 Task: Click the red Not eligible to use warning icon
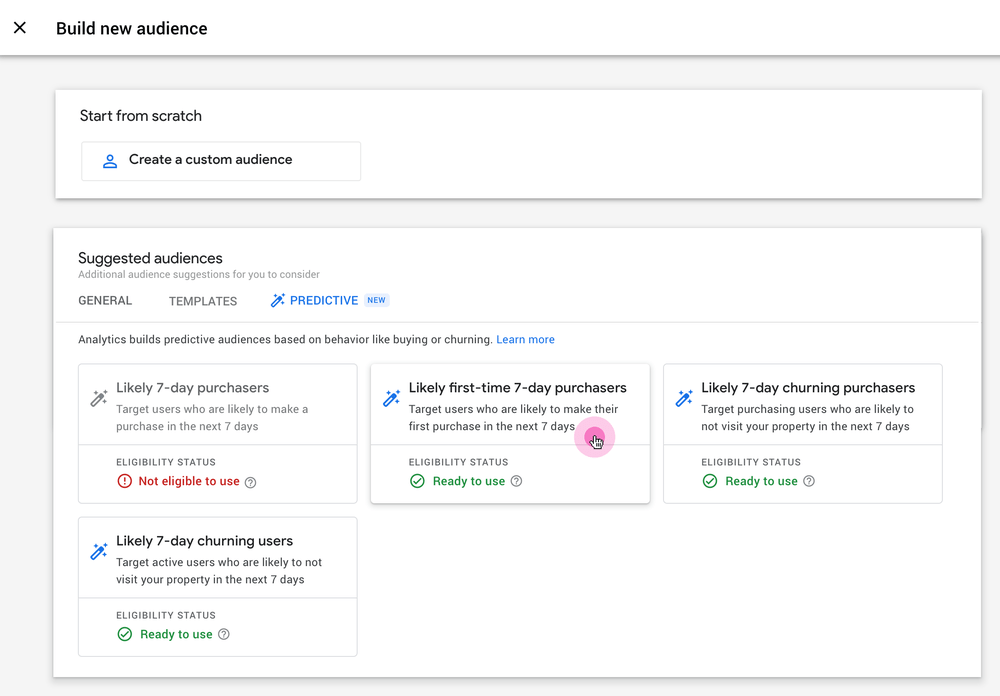[125, 482]
